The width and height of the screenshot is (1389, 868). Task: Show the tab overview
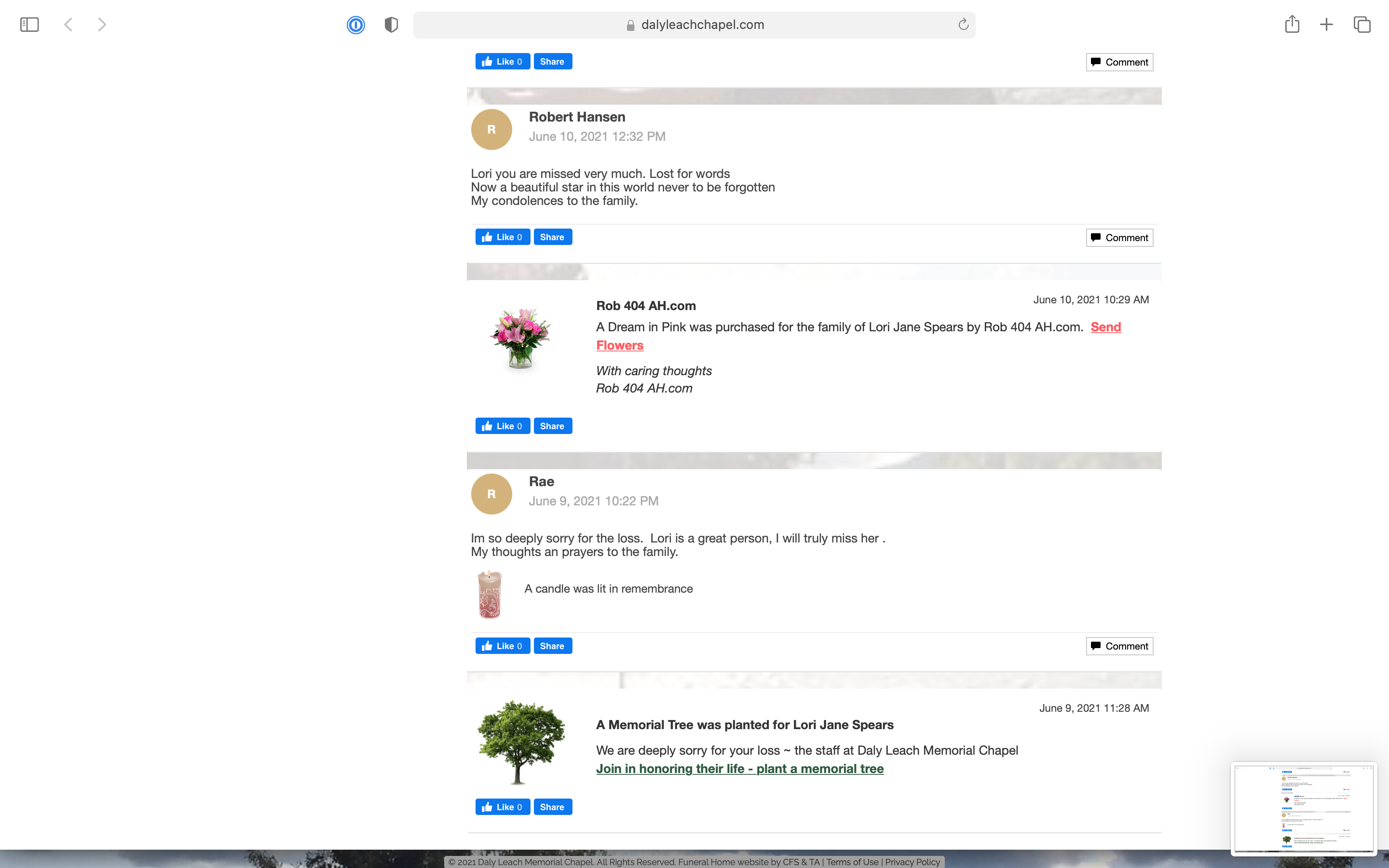(x=1362, y=25)
